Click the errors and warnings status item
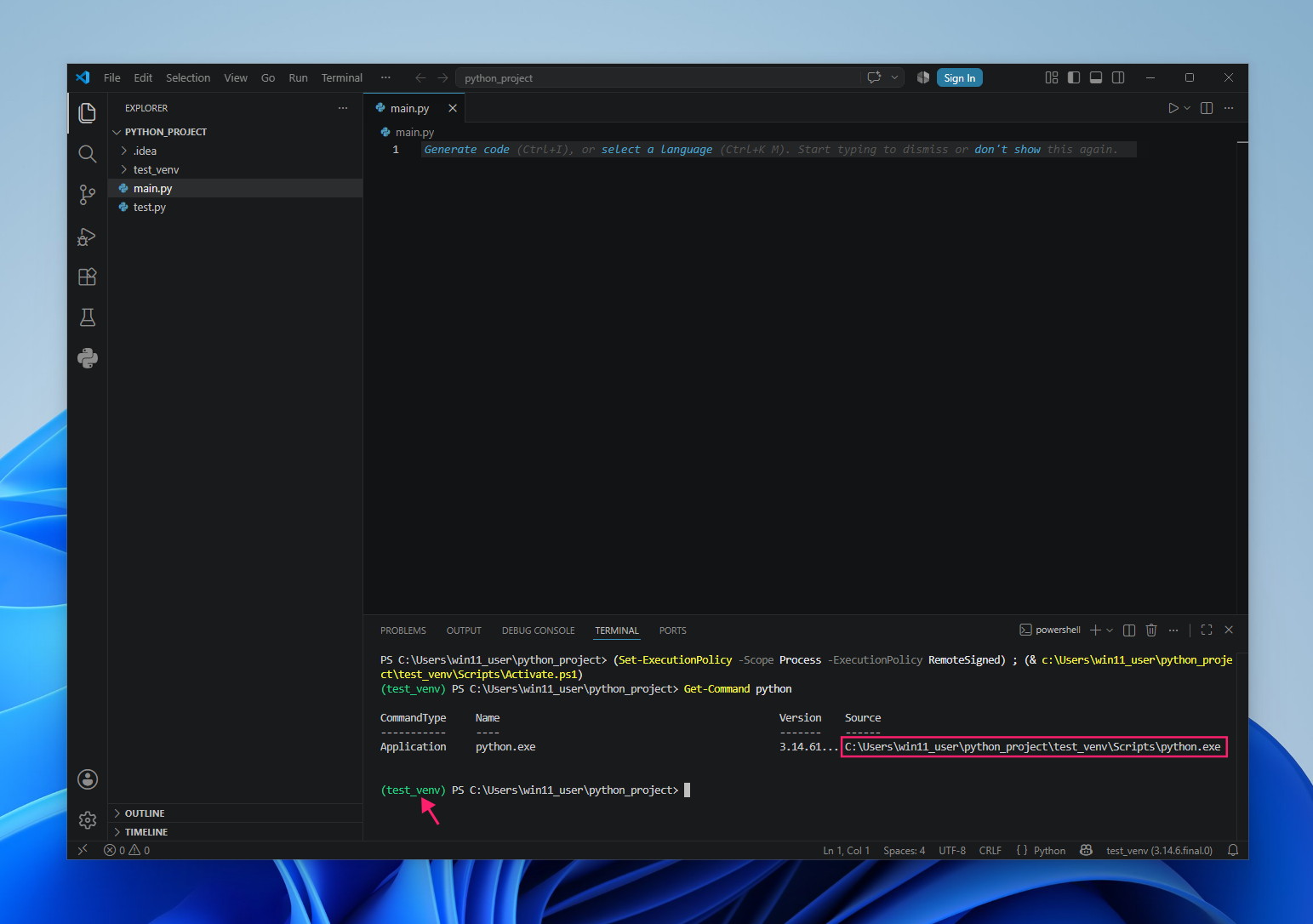This screenshot has height=924, width=1313. (127, 850)
